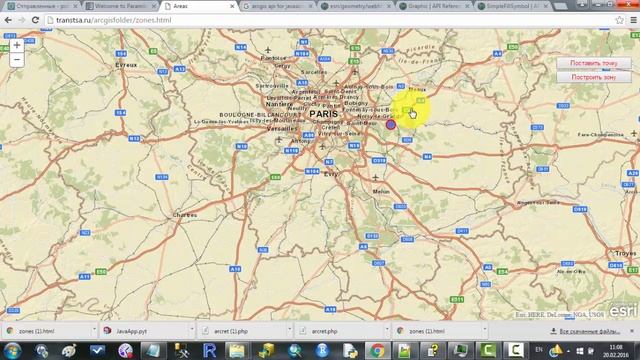Image resolution: width=640 pixels, height=360 pixels.
Task: Show hidden tray icons arrow
Action: coord(568,351)
